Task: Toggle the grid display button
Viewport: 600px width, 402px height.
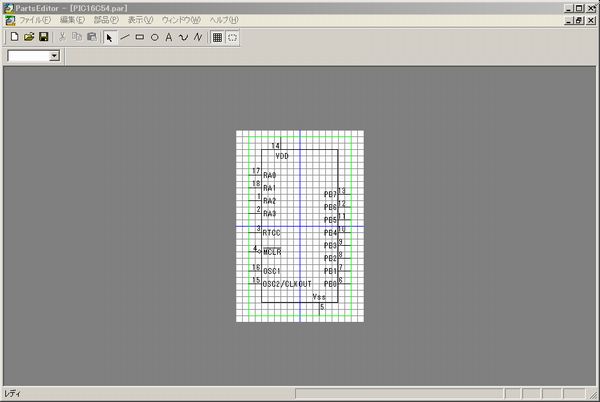Action: [x=217, y=37]
